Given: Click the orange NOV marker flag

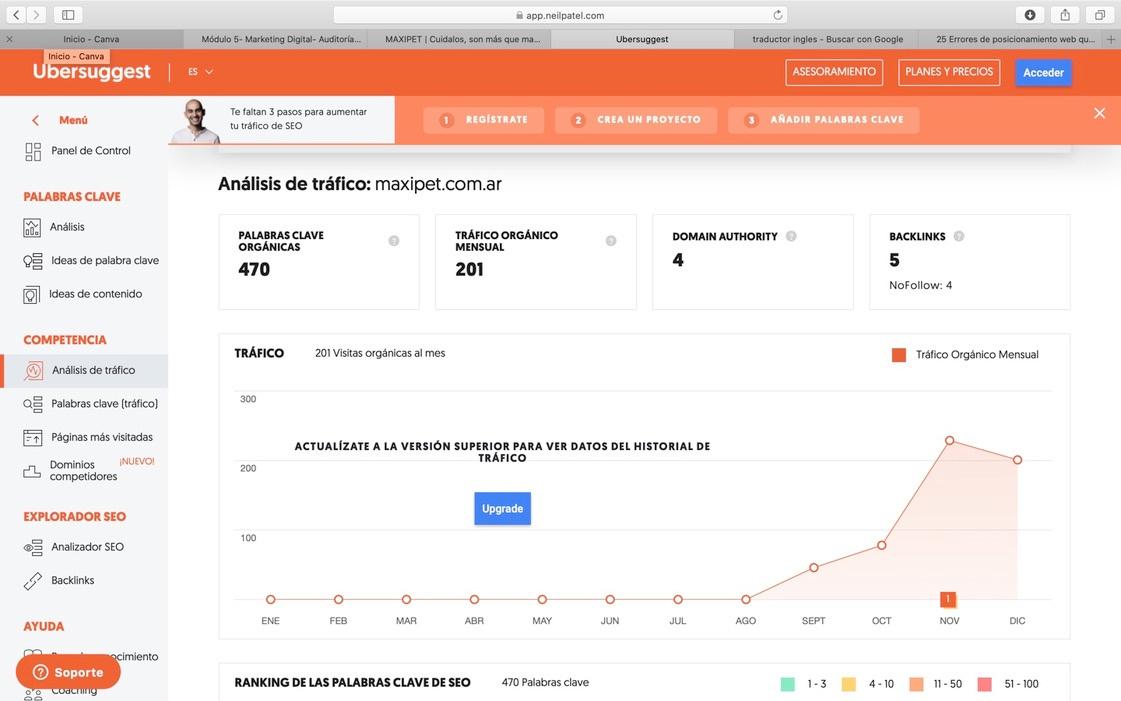Looking at the screenshot, I should click(x=948, y=600).
